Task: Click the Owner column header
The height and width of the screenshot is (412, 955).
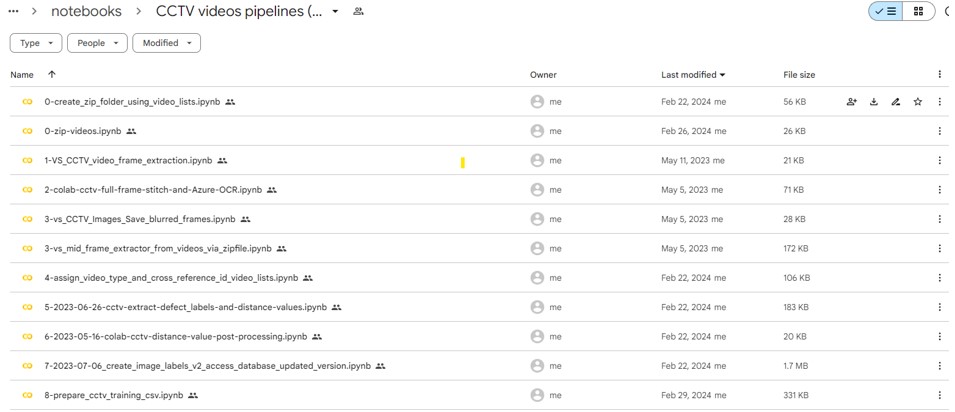Action: (543, 75)
